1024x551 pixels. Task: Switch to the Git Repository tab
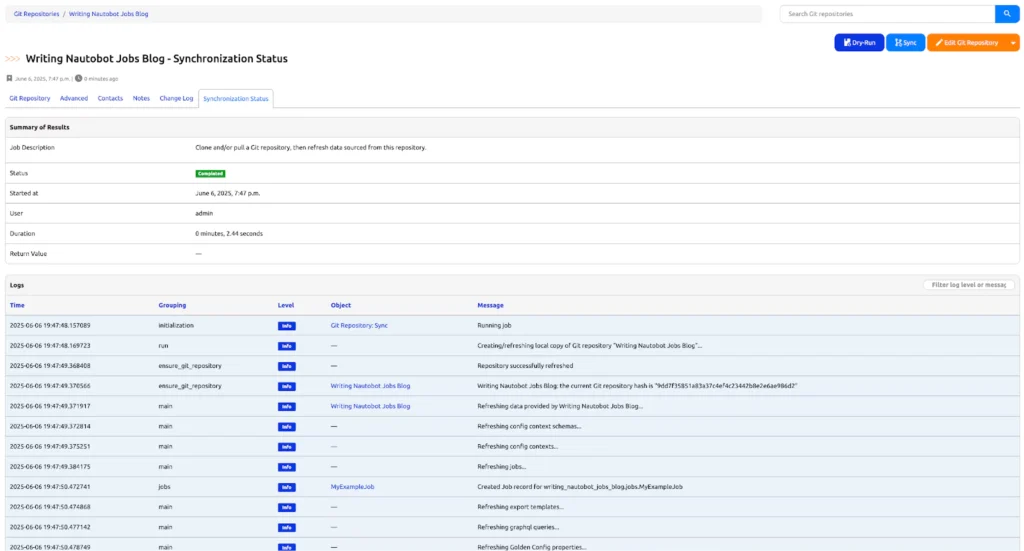(x=29, y=99)
